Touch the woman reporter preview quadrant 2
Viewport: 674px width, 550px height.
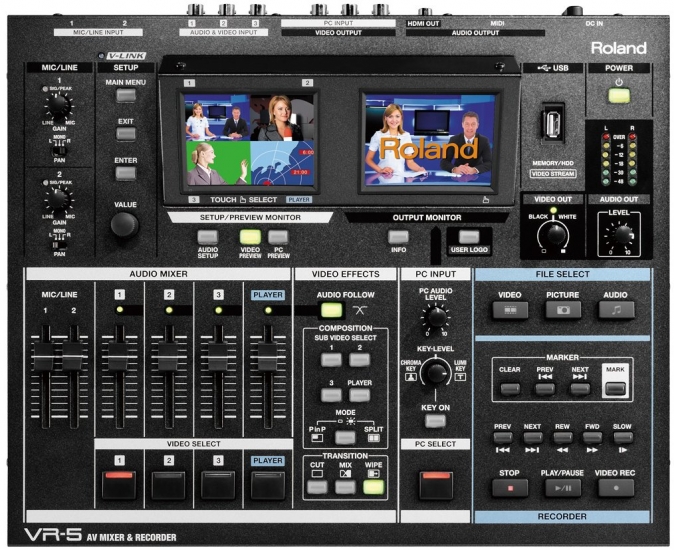282,118
